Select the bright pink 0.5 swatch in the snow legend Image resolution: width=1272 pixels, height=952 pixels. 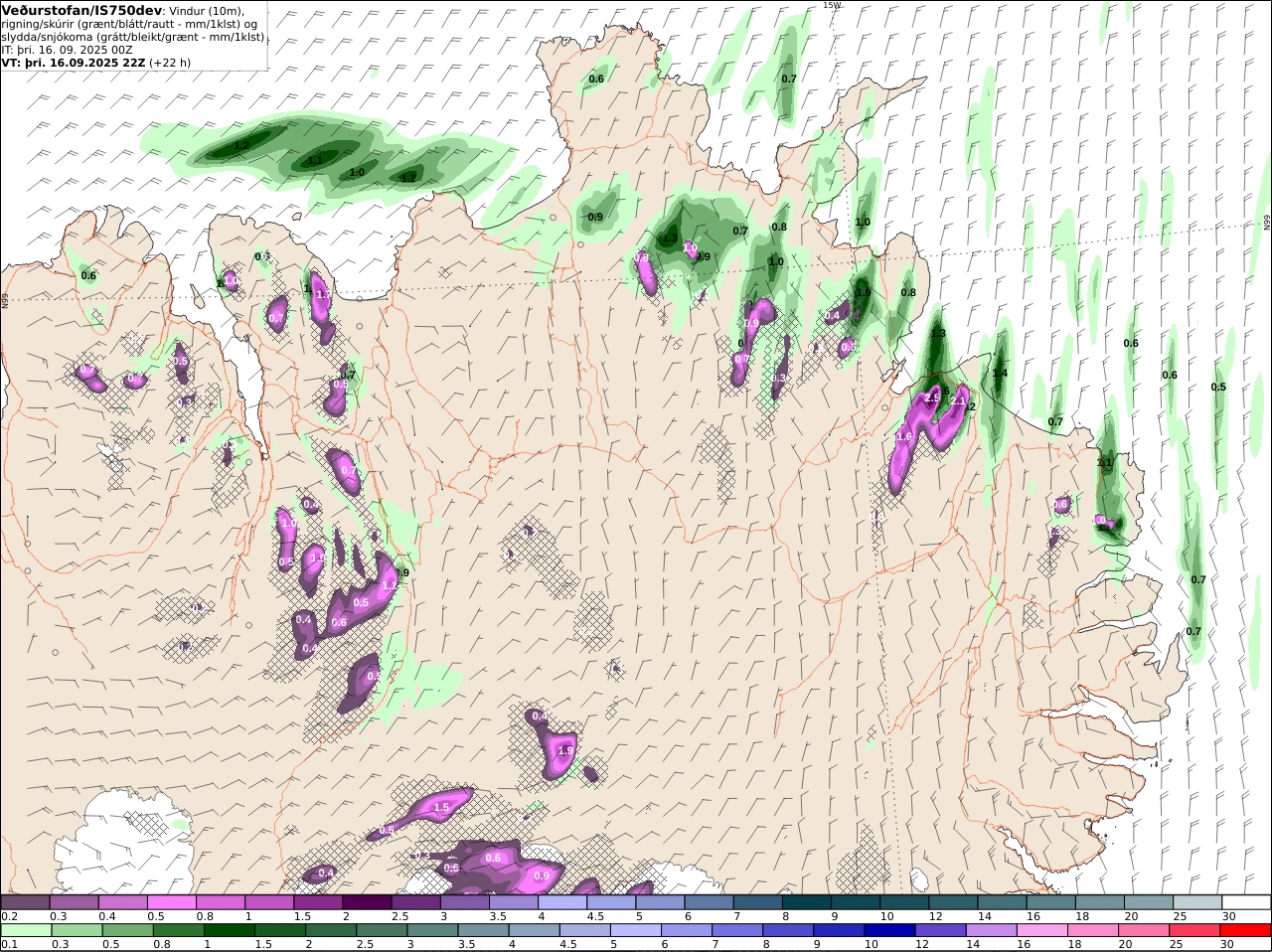[x=171, y=901]
